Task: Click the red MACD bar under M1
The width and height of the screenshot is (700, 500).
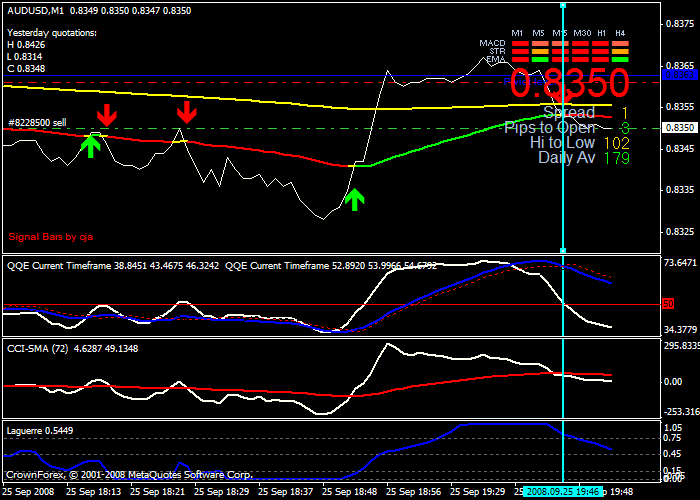Action: point(518,44)
